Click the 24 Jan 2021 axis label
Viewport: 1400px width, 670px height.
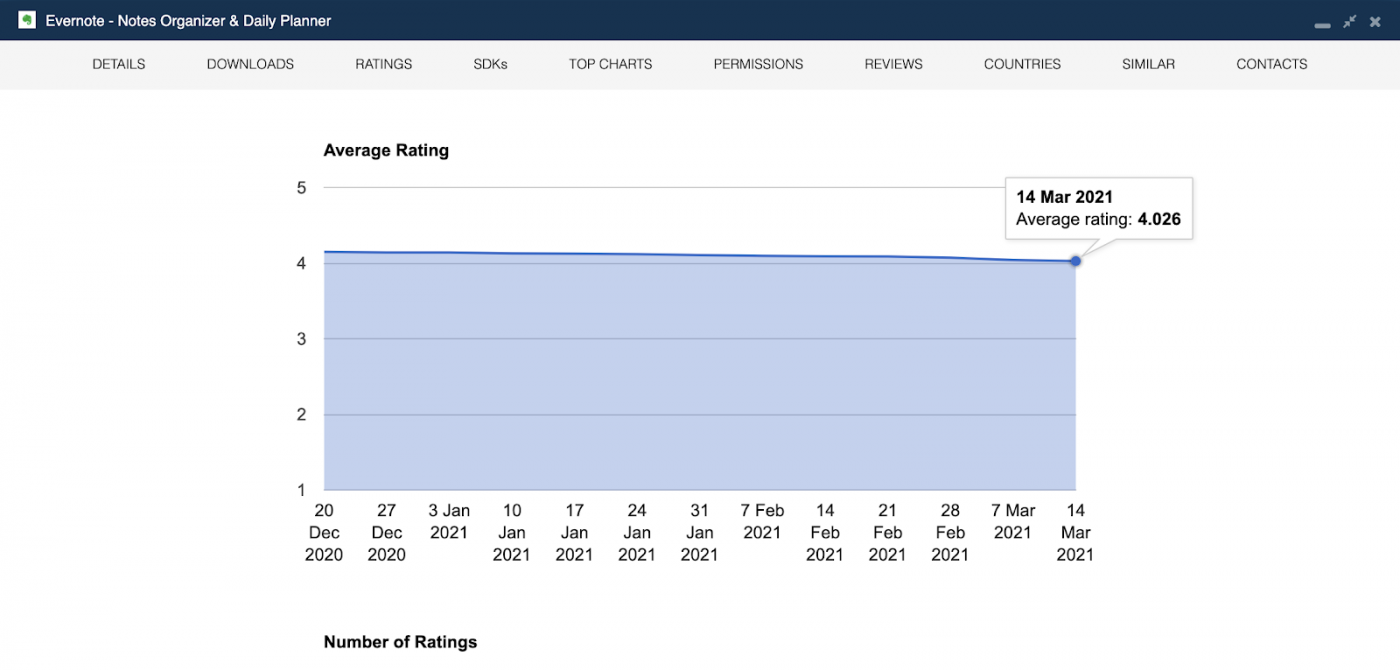[637, 533]
